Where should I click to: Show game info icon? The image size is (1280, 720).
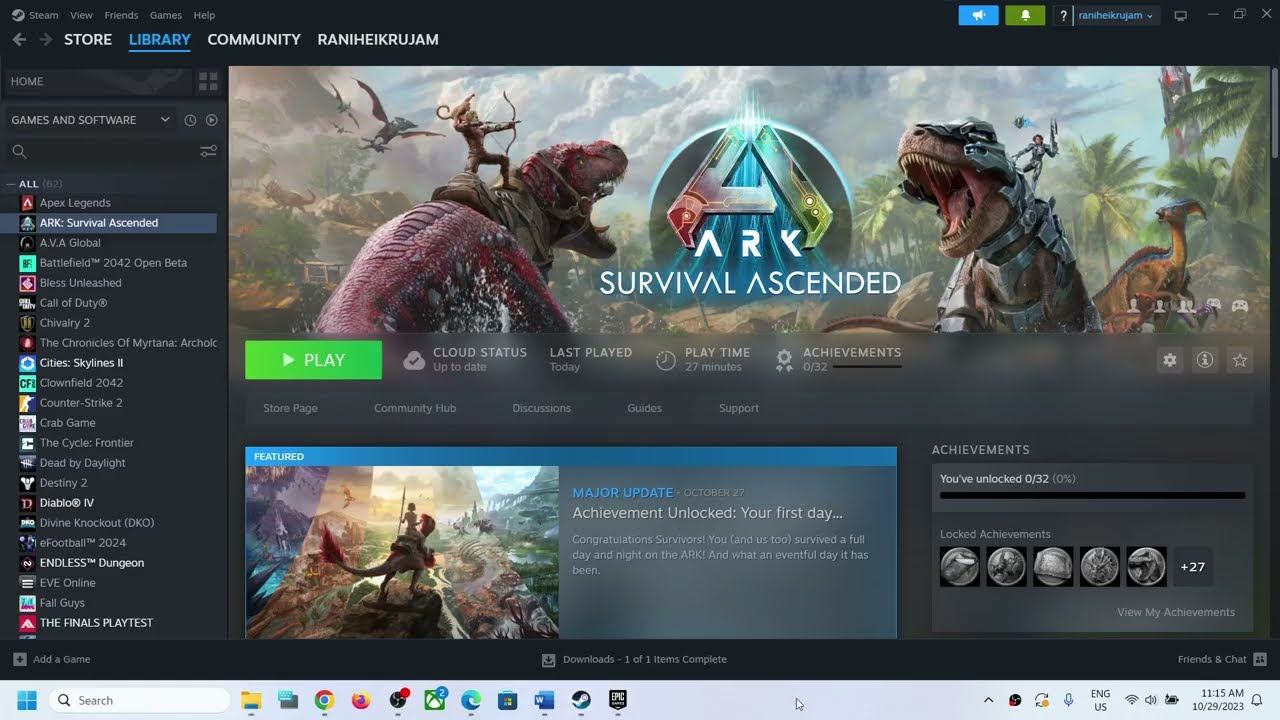[1205, 360]
